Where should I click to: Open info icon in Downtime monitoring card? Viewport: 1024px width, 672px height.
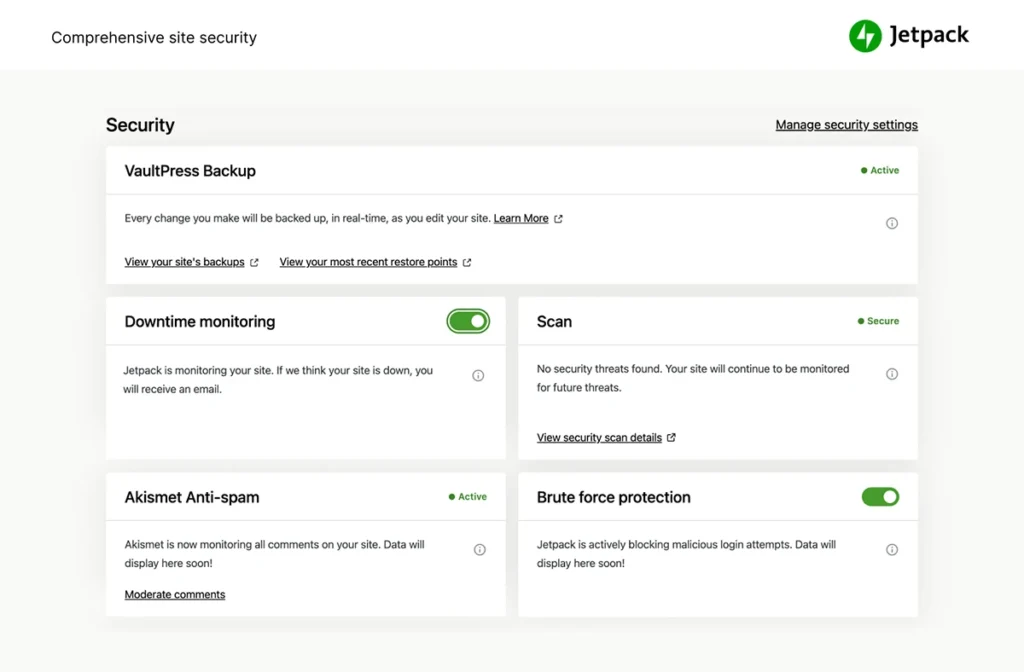click(478, 376)
